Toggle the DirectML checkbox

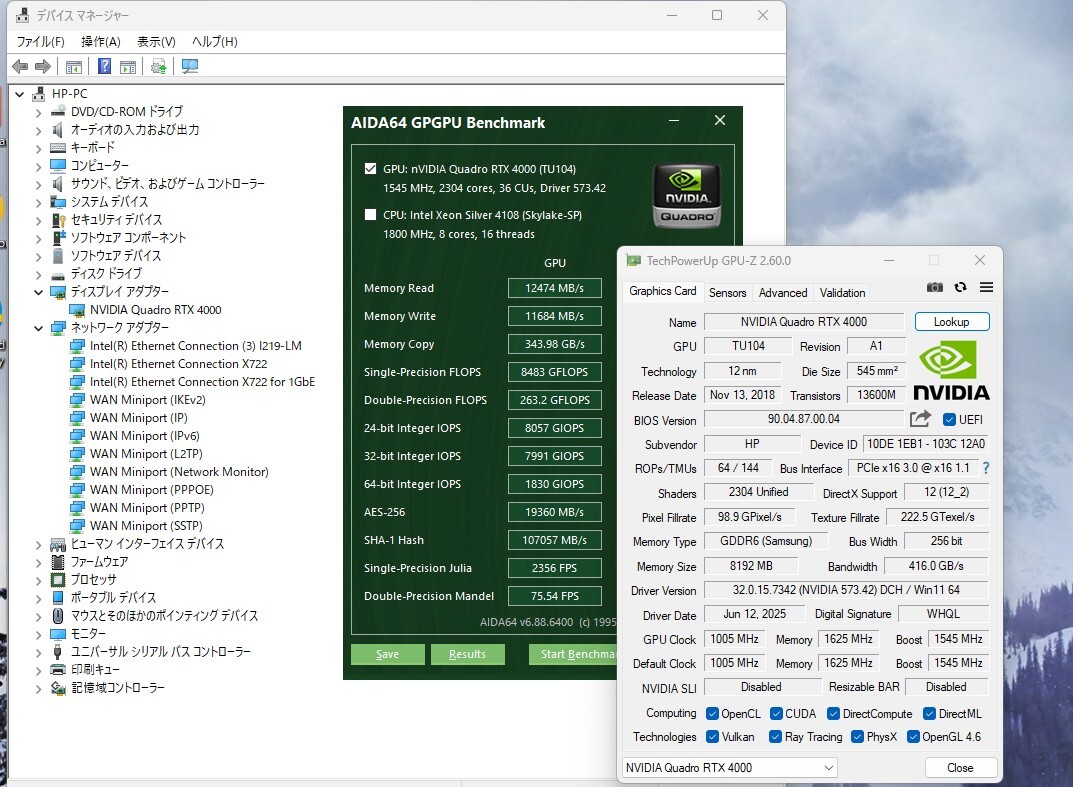click(x=929, y=714)
